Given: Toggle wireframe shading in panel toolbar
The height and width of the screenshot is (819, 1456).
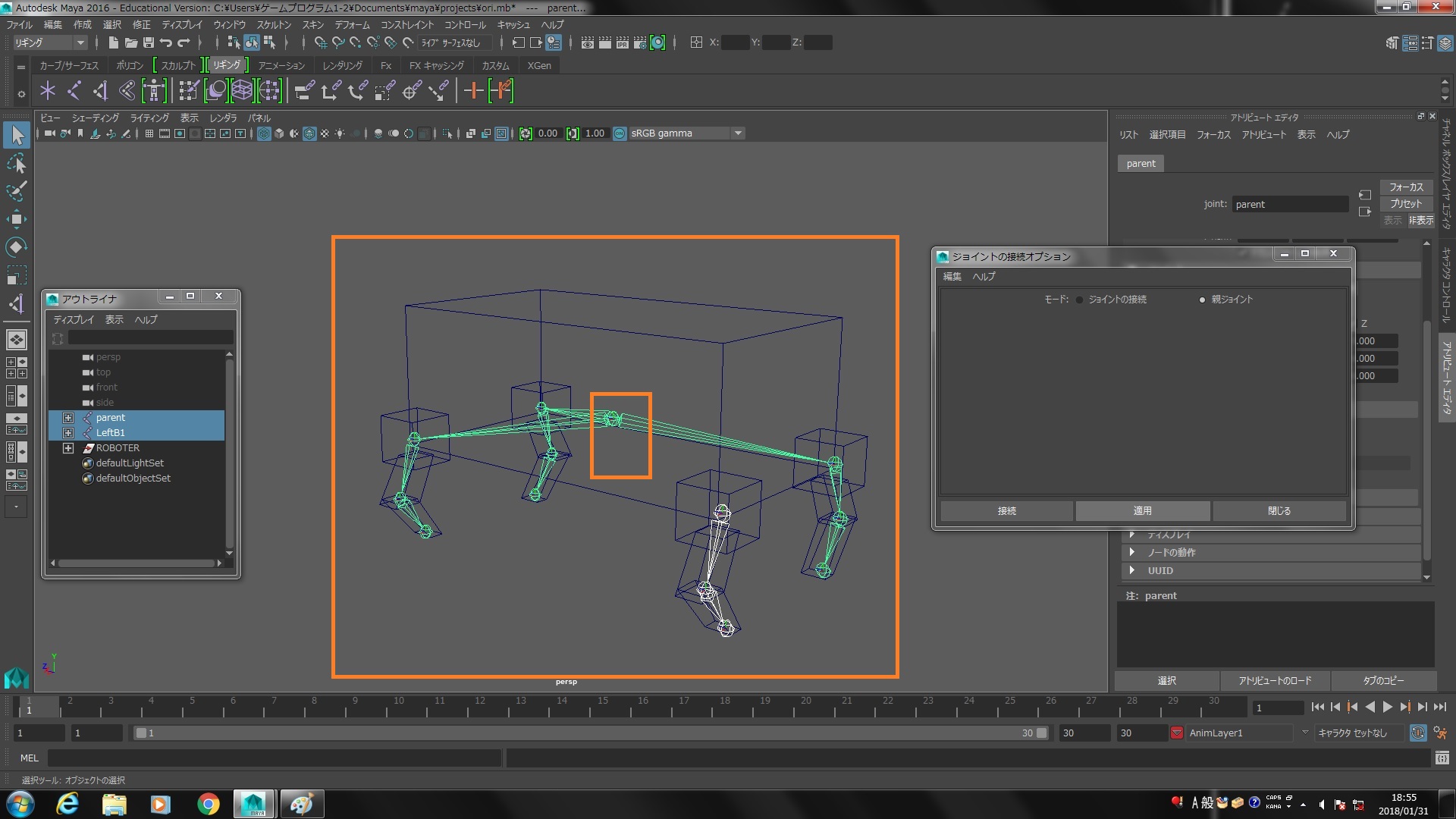Looking at the screenshot, I should point(264,133).
